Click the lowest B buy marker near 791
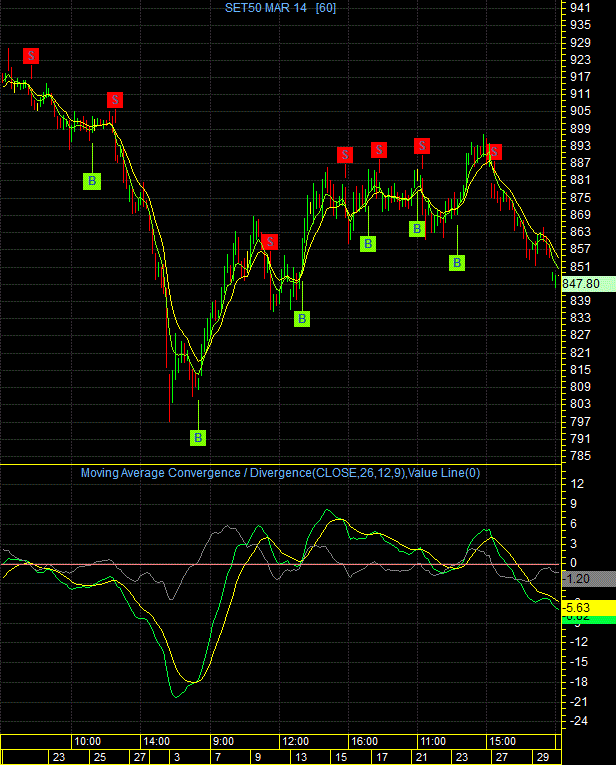Image resolution: width=616 pixels, height=765 pixels. 198,438
